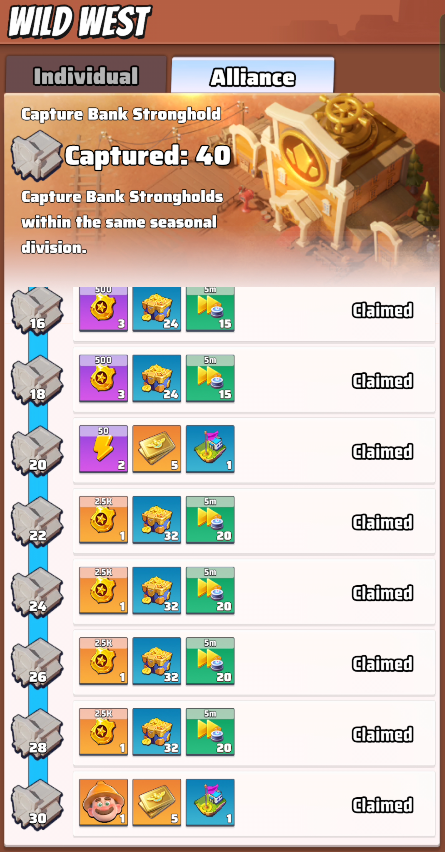Tap the hero portrait reward in tier 30

(103, 803)
